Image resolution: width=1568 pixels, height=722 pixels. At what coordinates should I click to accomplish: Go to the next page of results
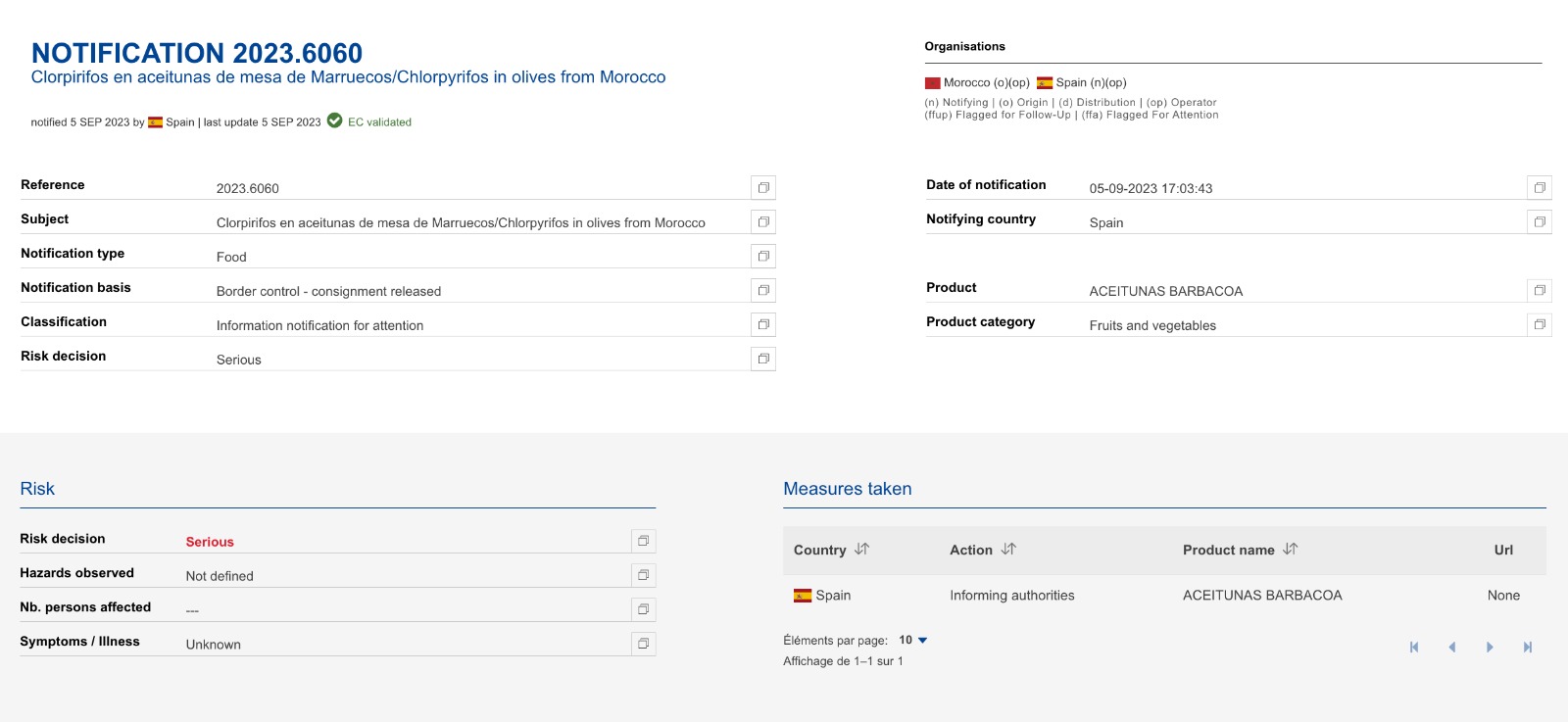pos(1490,647)
